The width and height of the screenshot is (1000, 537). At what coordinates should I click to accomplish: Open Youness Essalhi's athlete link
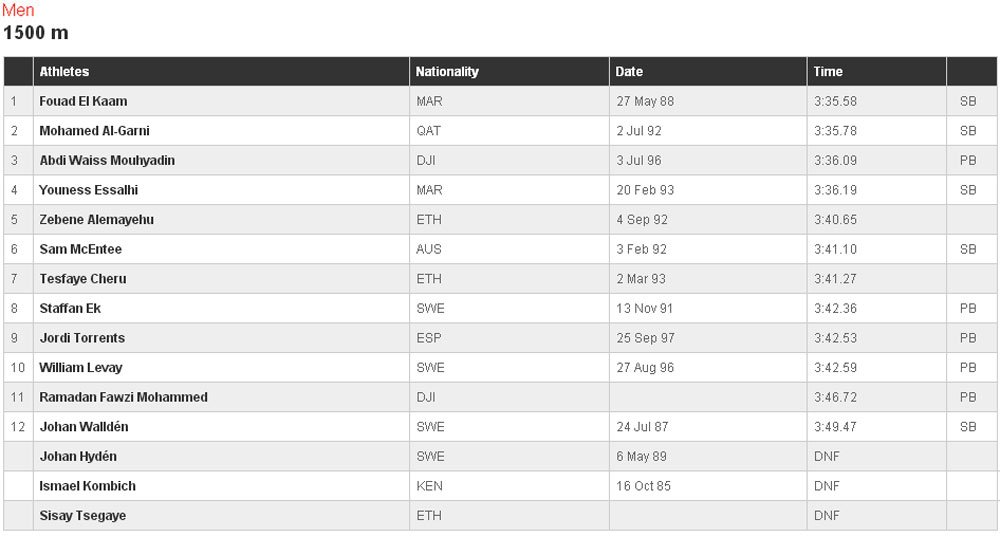point(89,189)
